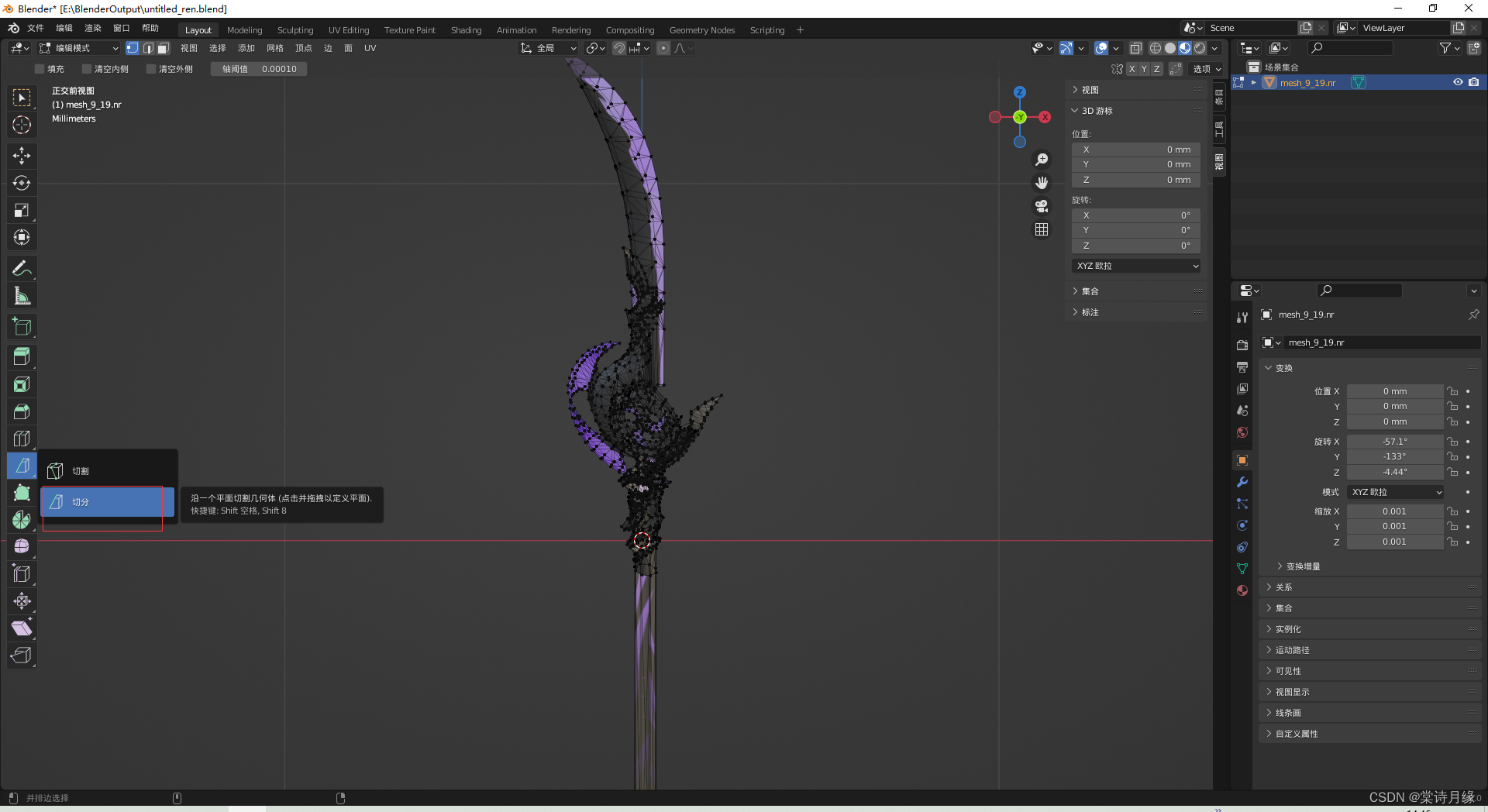This screenshot has width=1488, height=812.
Task: Select the 3D Cursor tool
Action: 22,125
